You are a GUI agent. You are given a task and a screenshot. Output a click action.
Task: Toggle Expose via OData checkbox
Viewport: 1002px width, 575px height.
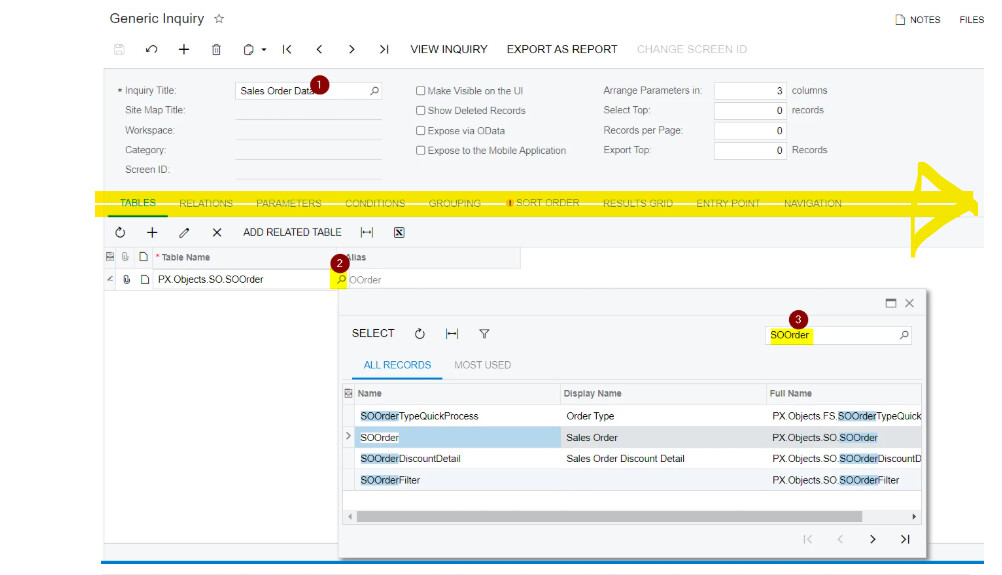pos(421,131)
